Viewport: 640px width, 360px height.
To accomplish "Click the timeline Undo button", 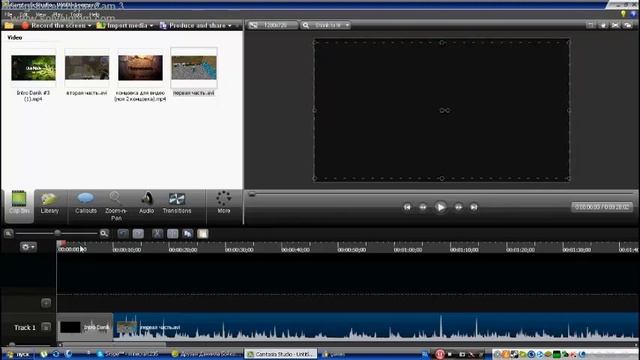I will click(x=123, y=233).
